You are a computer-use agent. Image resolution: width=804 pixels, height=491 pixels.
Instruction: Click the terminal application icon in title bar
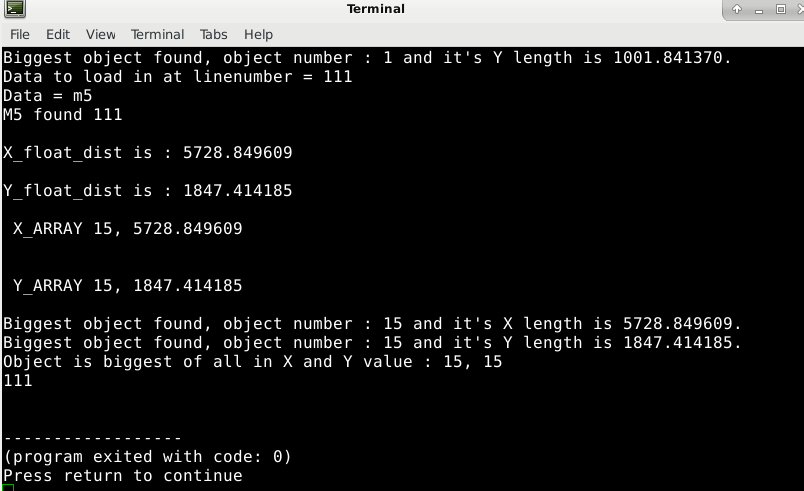tap(15, 9)
